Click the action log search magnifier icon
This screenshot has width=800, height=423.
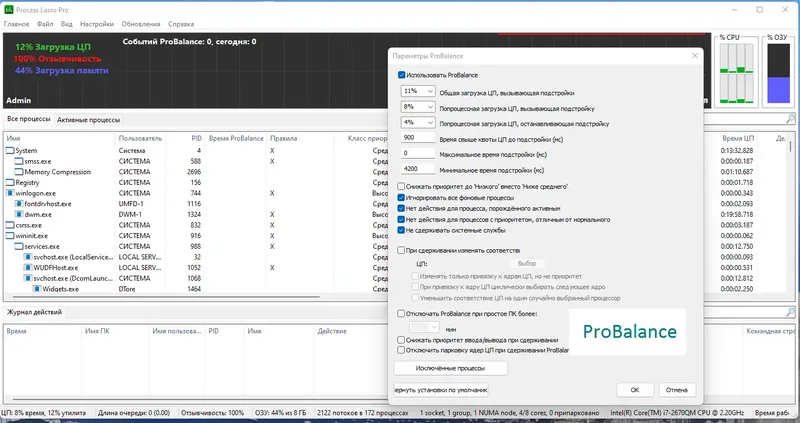point(790,312)
